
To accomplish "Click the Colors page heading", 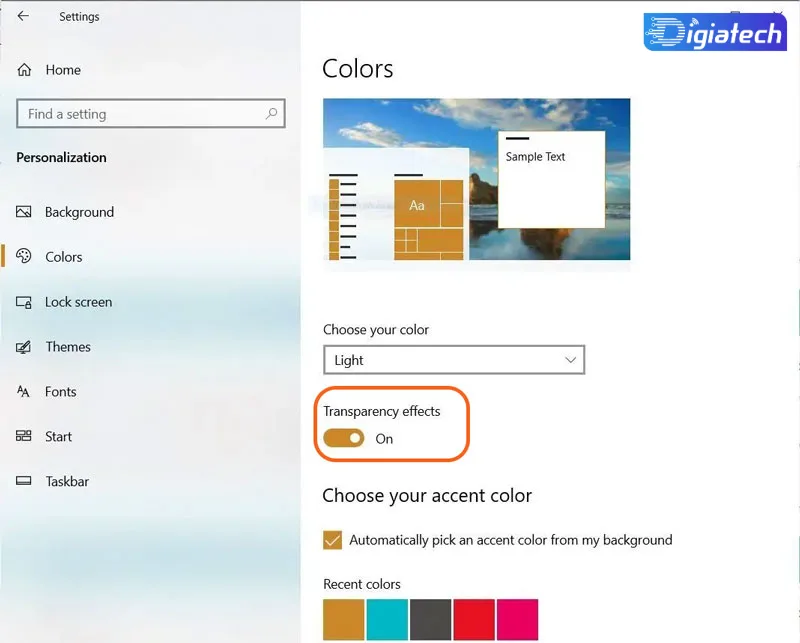I will (358, 68).
